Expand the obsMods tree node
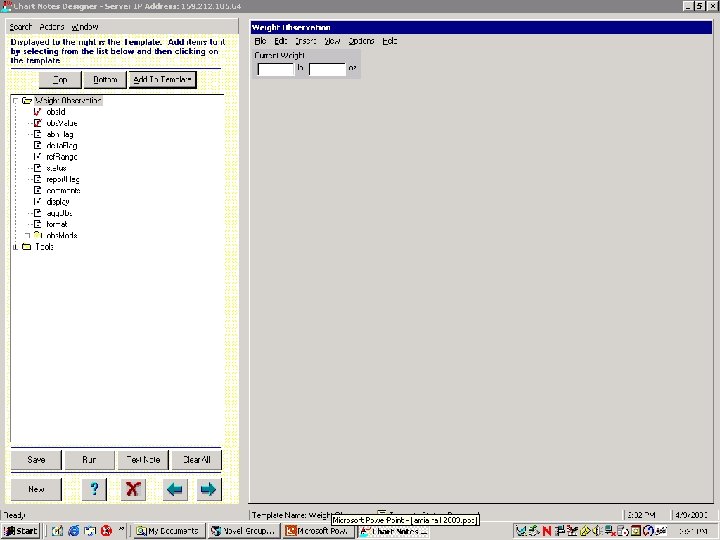The image size is (720, 540). 27,235
